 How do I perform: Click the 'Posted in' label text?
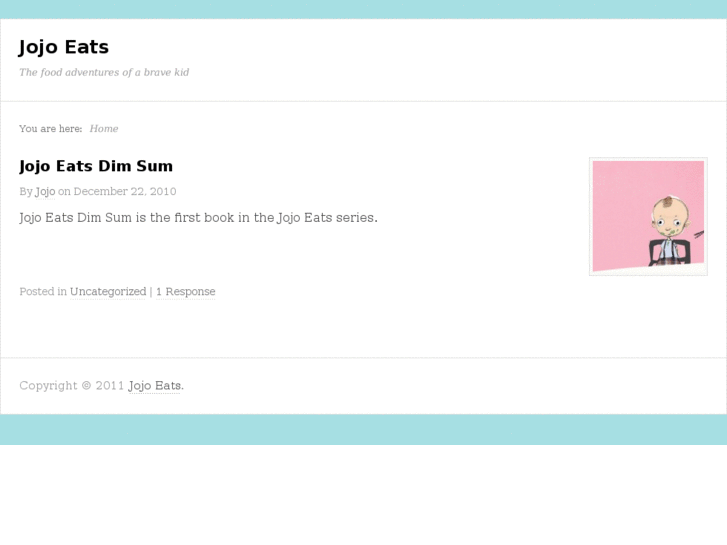pos(43,292)
